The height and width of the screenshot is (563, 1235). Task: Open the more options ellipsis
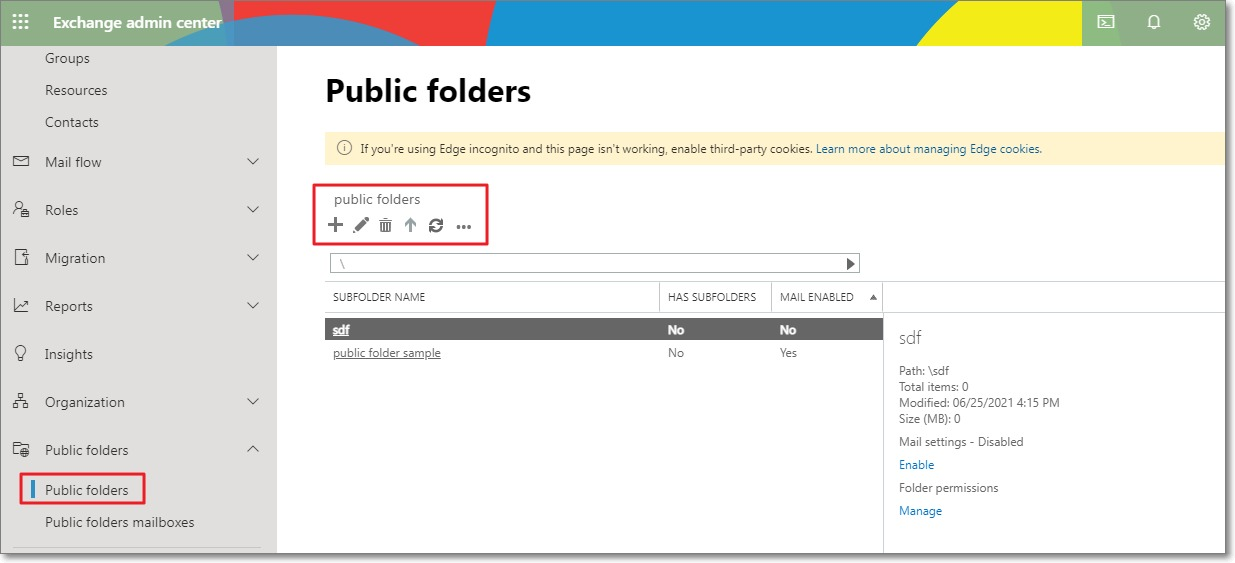(x=463, y=227)
